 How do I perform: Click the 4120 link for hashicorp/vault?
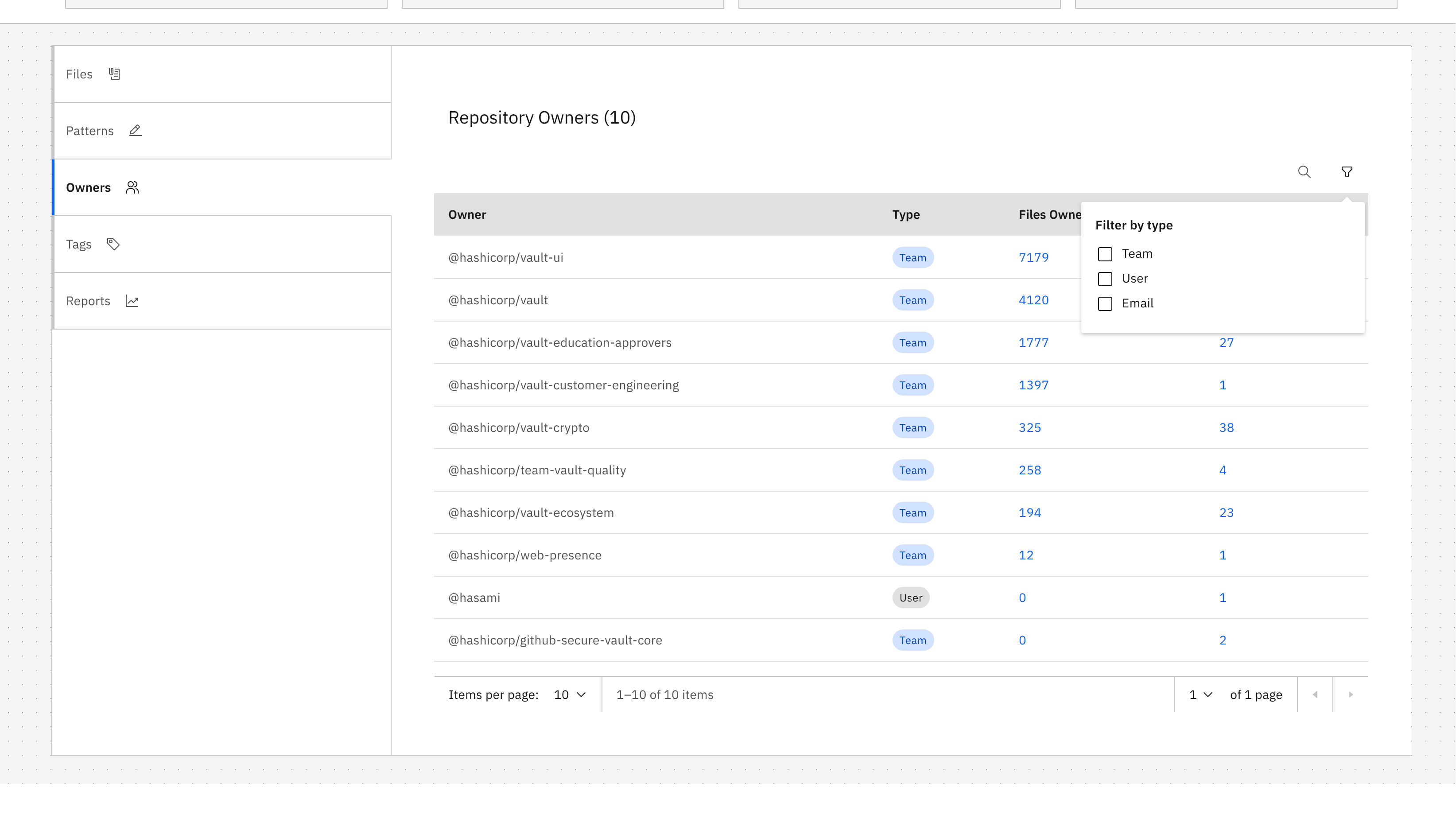tap(1033, 299)
